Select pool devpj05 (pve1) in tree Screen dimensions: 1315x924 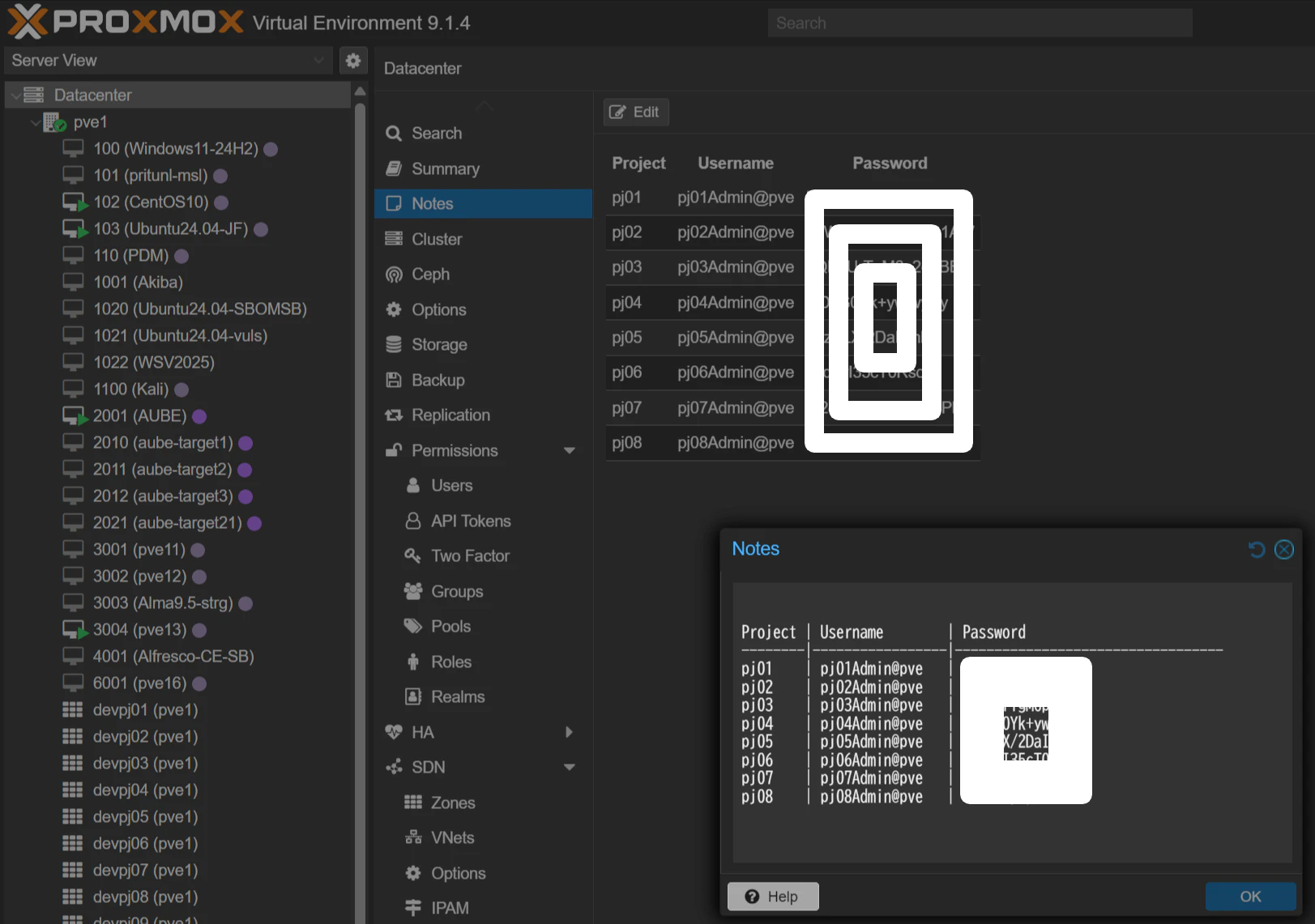pos(145,817)
